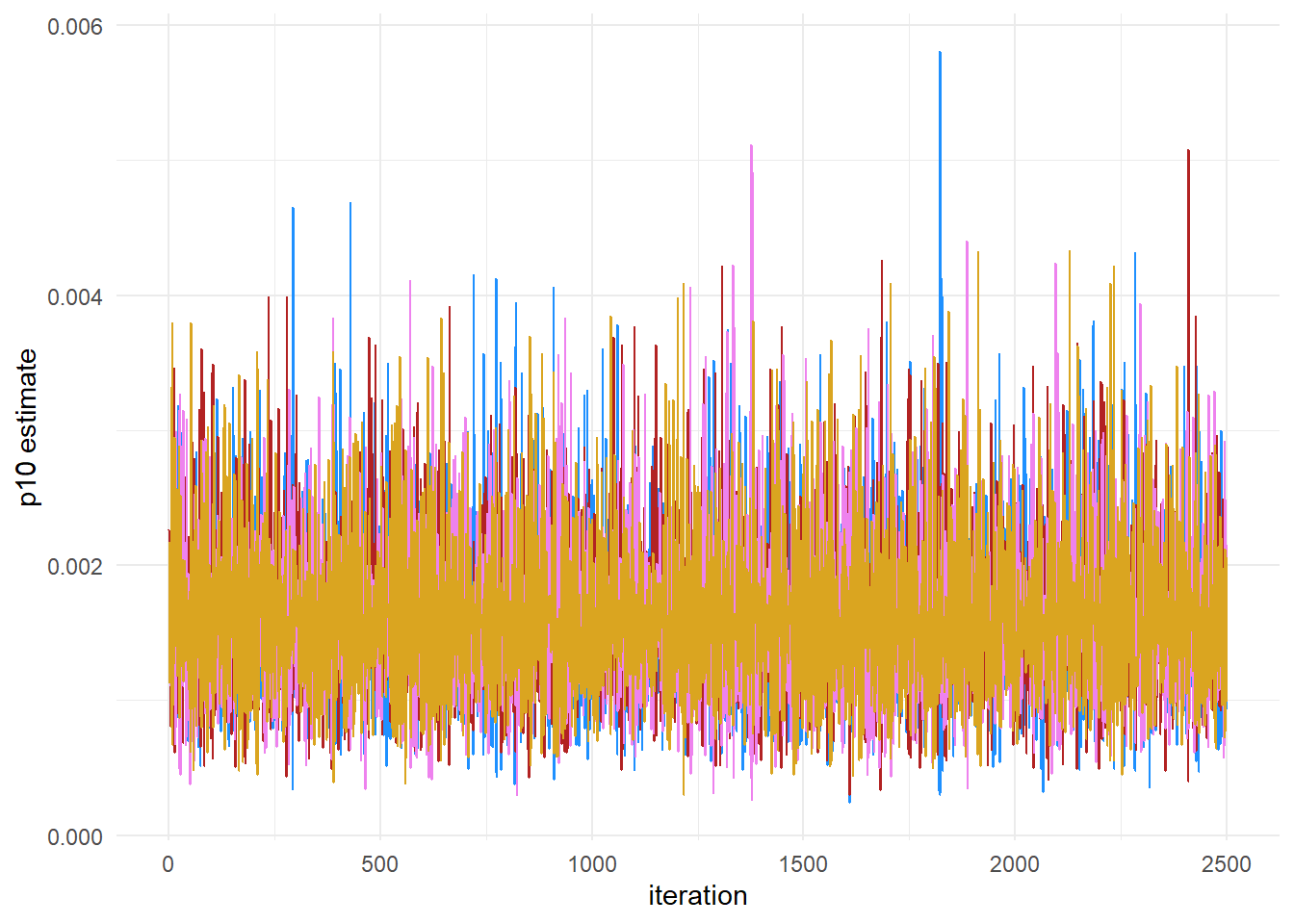Click the 2500 x-axis tick label
Viewport: 1294px width, 924px height.
(x=1227, y=864)
